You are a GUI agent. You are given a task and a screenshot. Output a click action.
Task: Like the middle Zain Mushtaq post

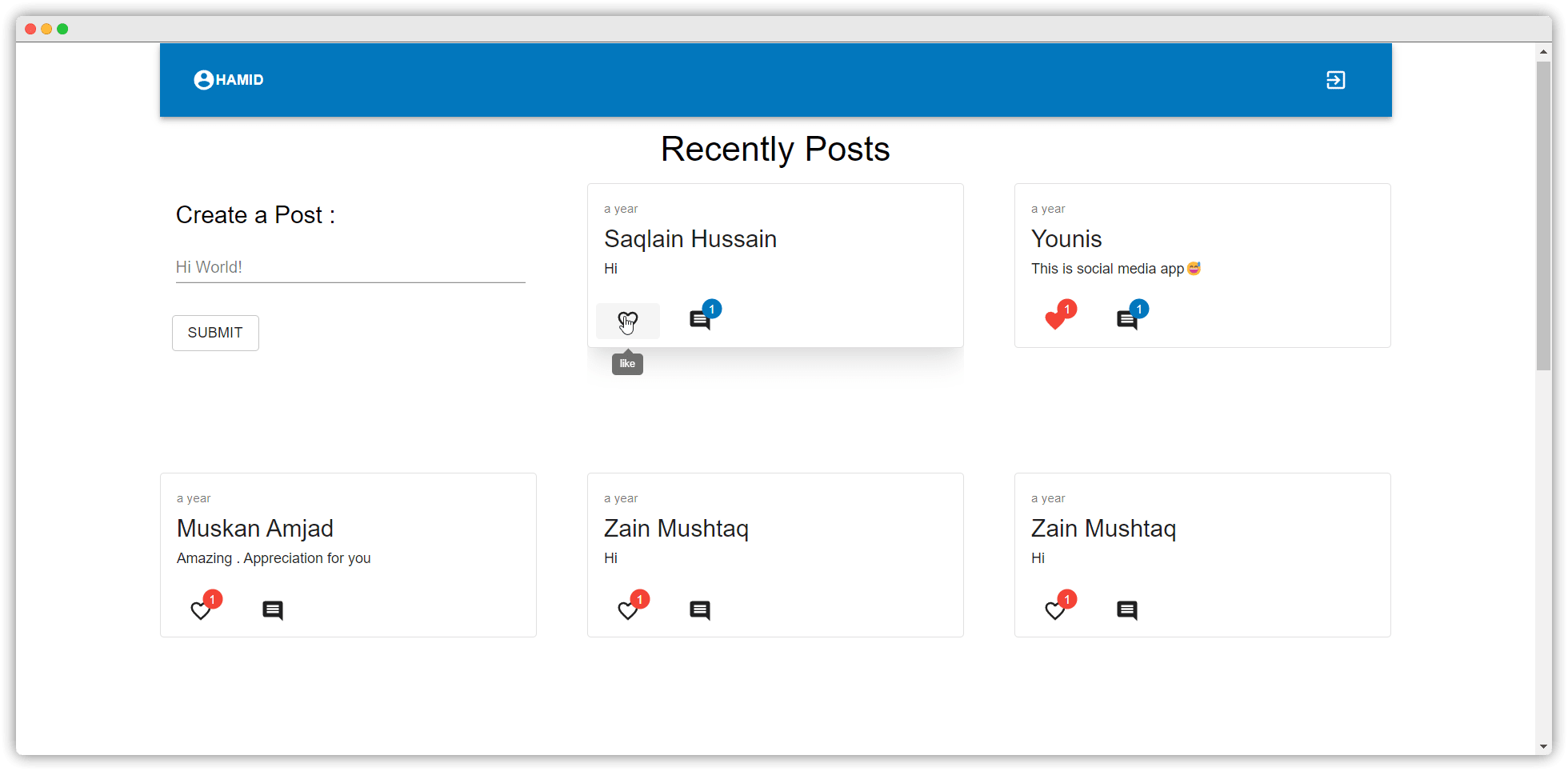628,611
